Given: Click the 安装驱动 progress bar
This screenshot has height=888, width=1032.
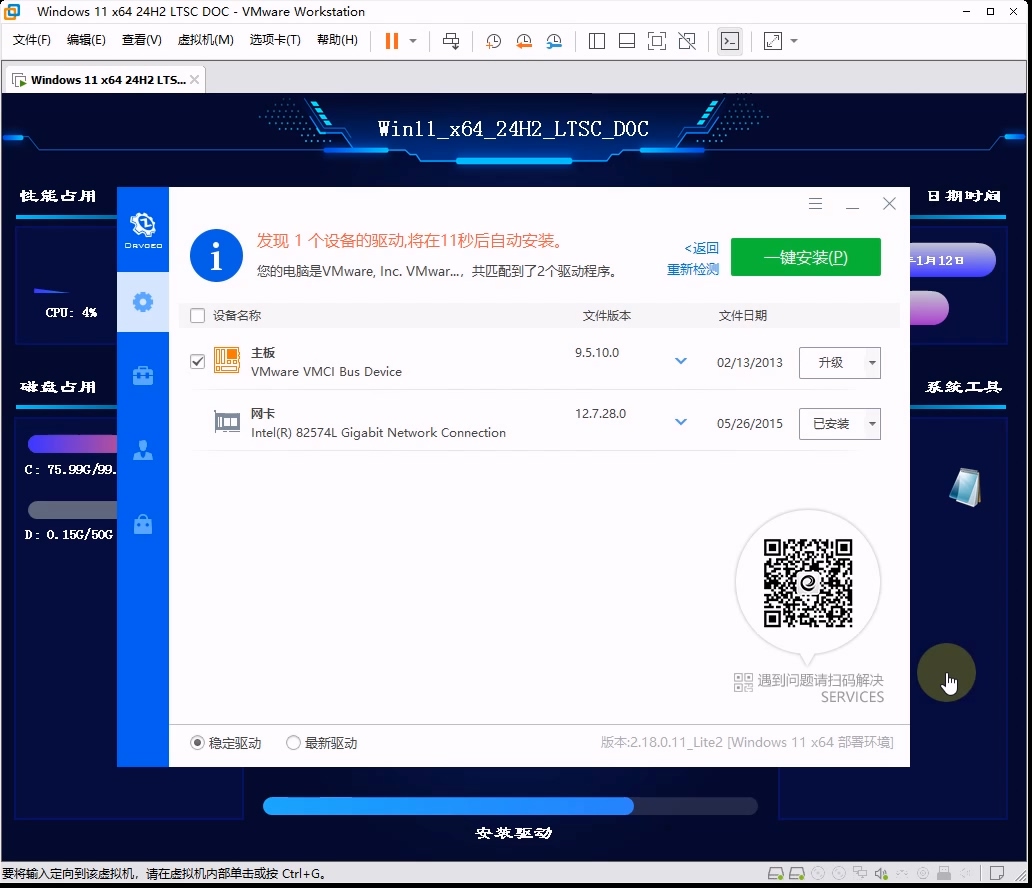Looking at the screenshot, I should 510,806.
